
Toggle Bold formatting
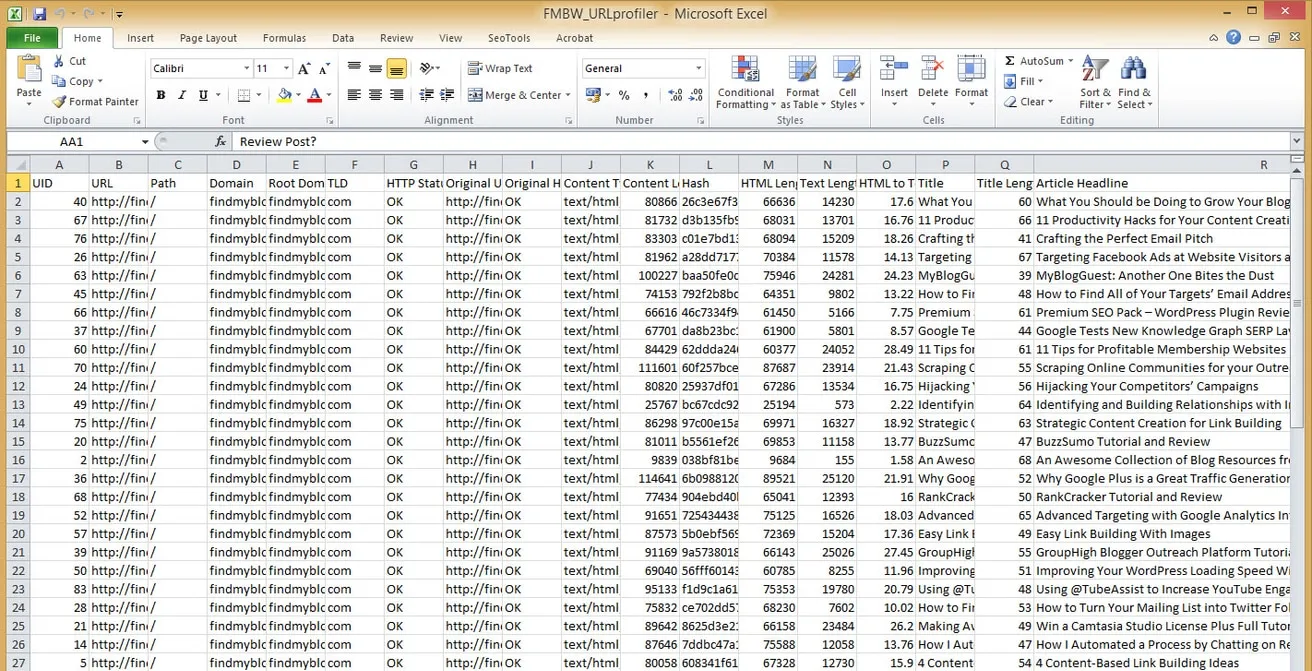161,95
